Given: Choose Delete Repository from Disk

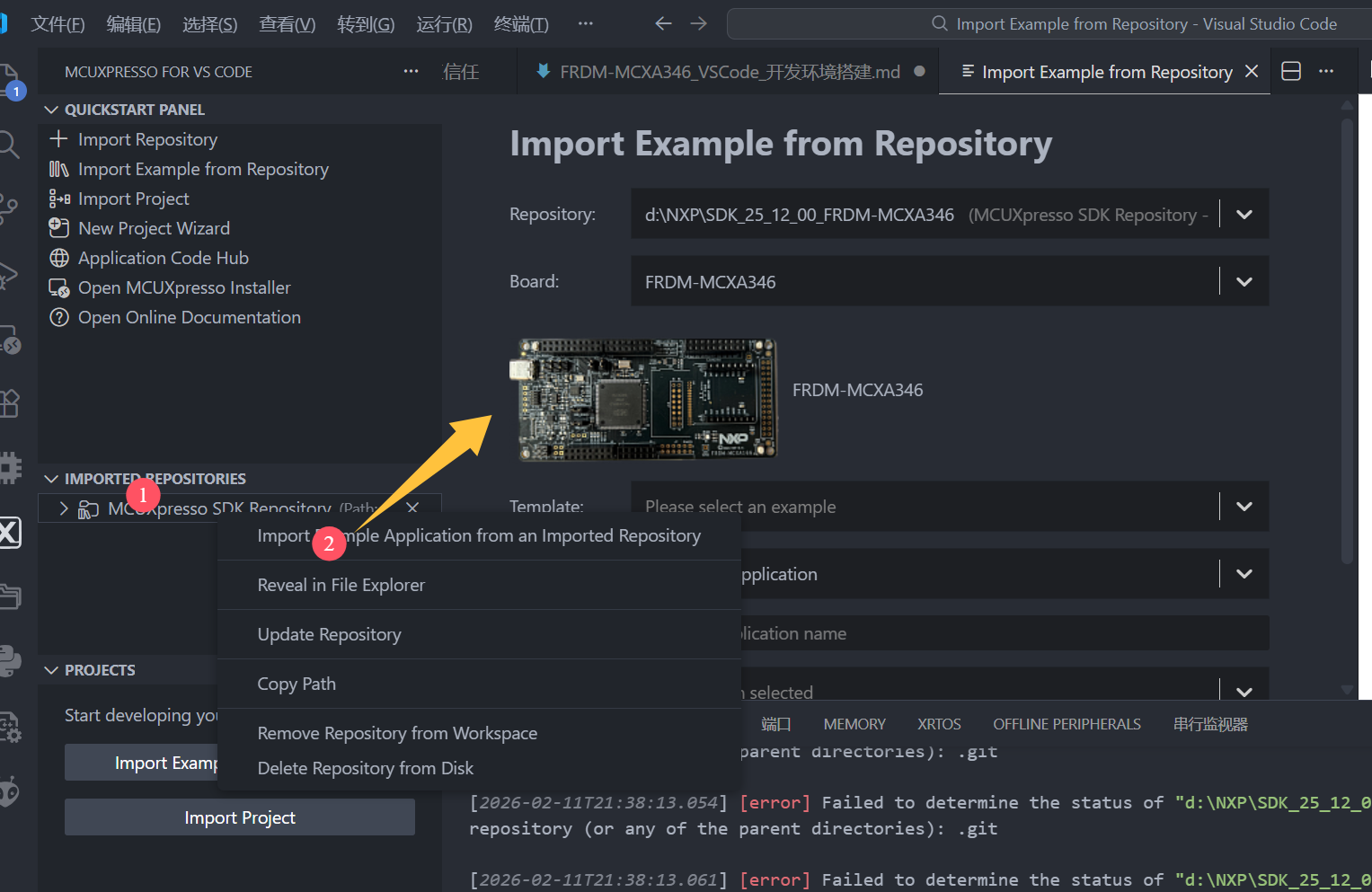Looking at the screenshot, I should click(479, 768).
